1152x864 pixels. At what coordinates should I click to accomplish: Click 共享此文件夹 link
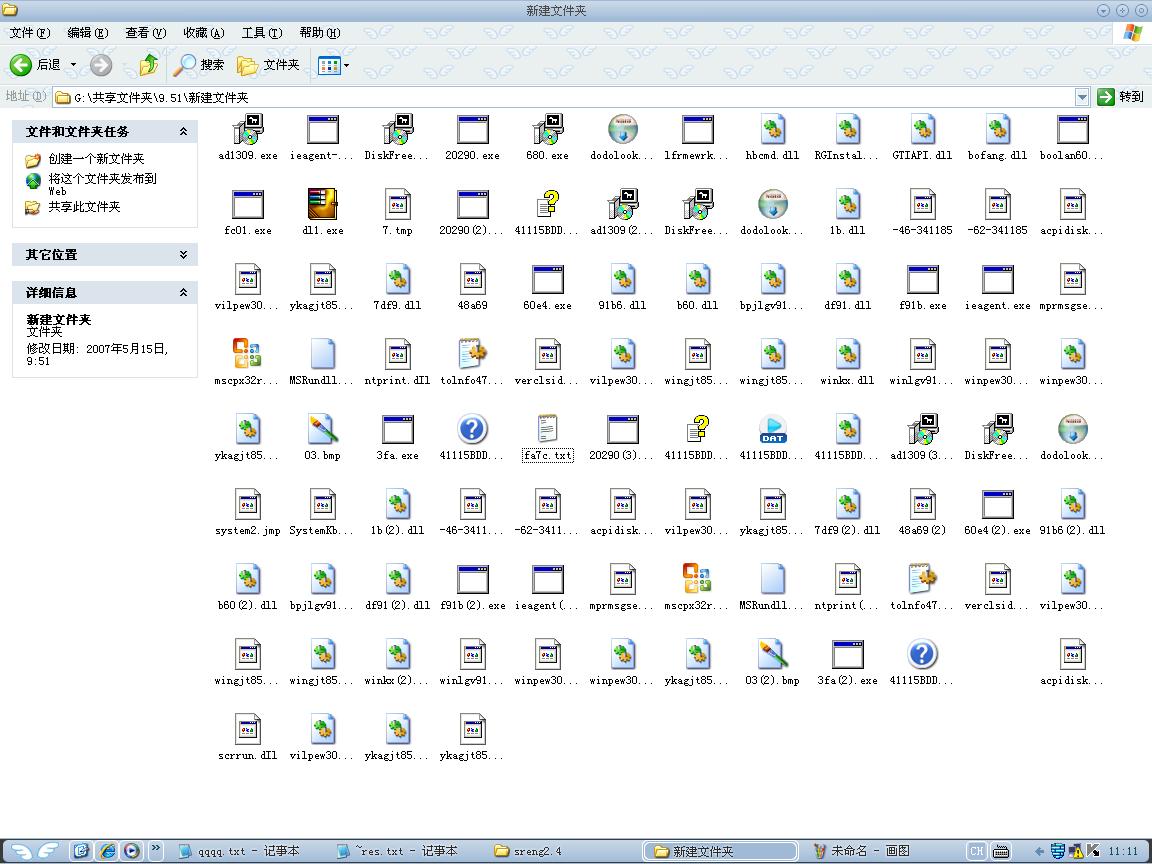pos(84,207)
